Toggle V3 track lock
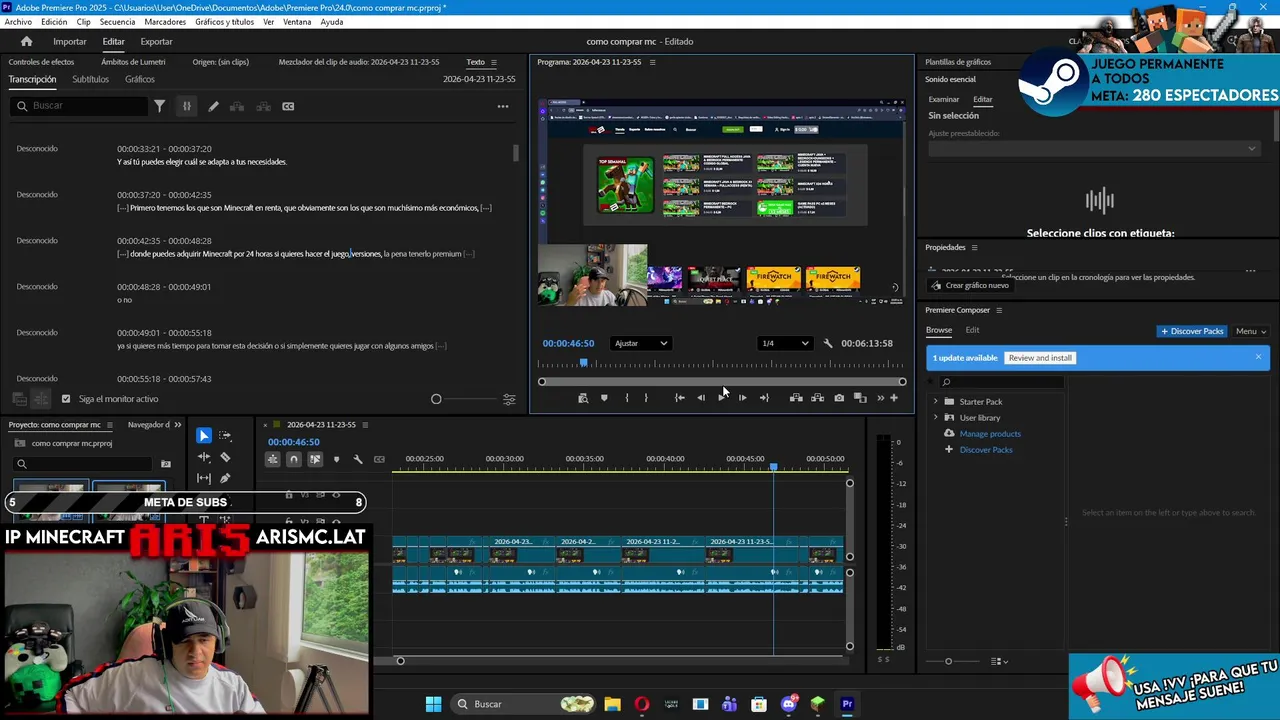Viewport: 1280px width, 720px height. coord(289,495)
